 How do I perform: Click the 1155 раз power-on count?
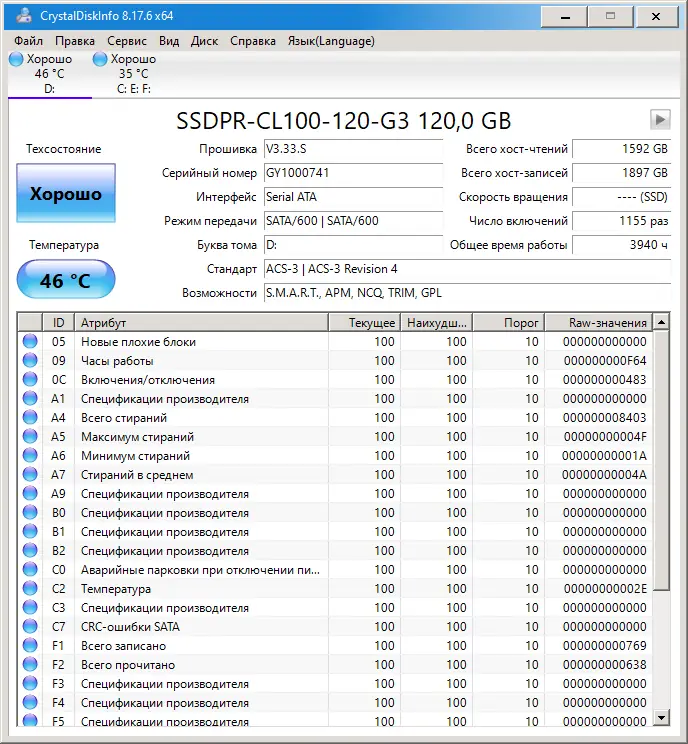[x=622, y=221]
